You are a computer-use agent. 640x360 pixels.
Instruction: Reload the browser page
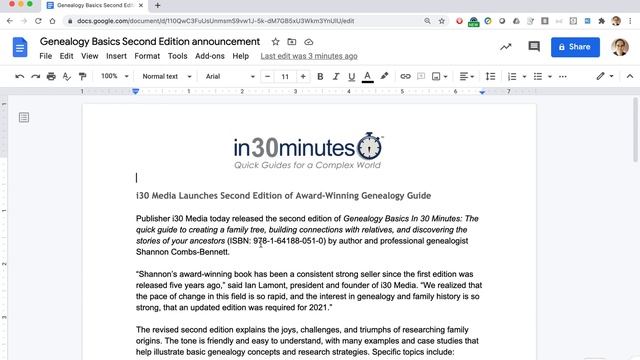click(x=38, y=21)
